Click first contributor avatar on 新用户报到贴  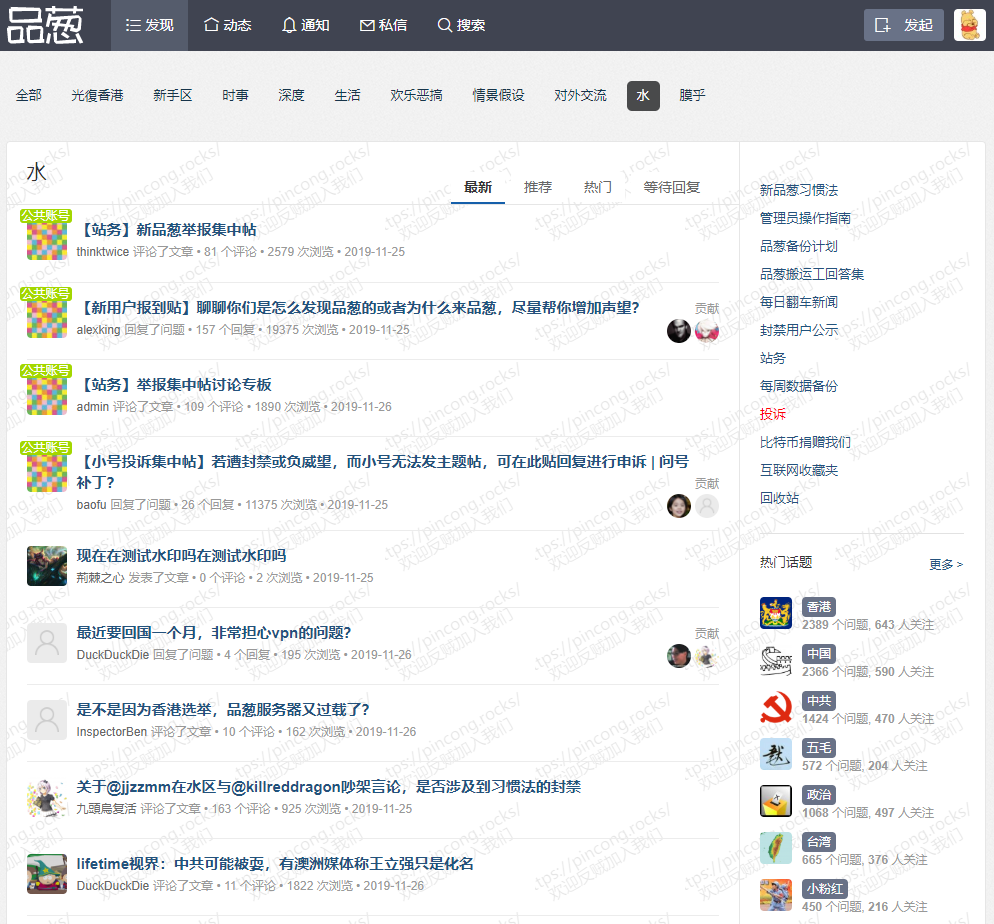pyautogui.click(x=679, y=331)
